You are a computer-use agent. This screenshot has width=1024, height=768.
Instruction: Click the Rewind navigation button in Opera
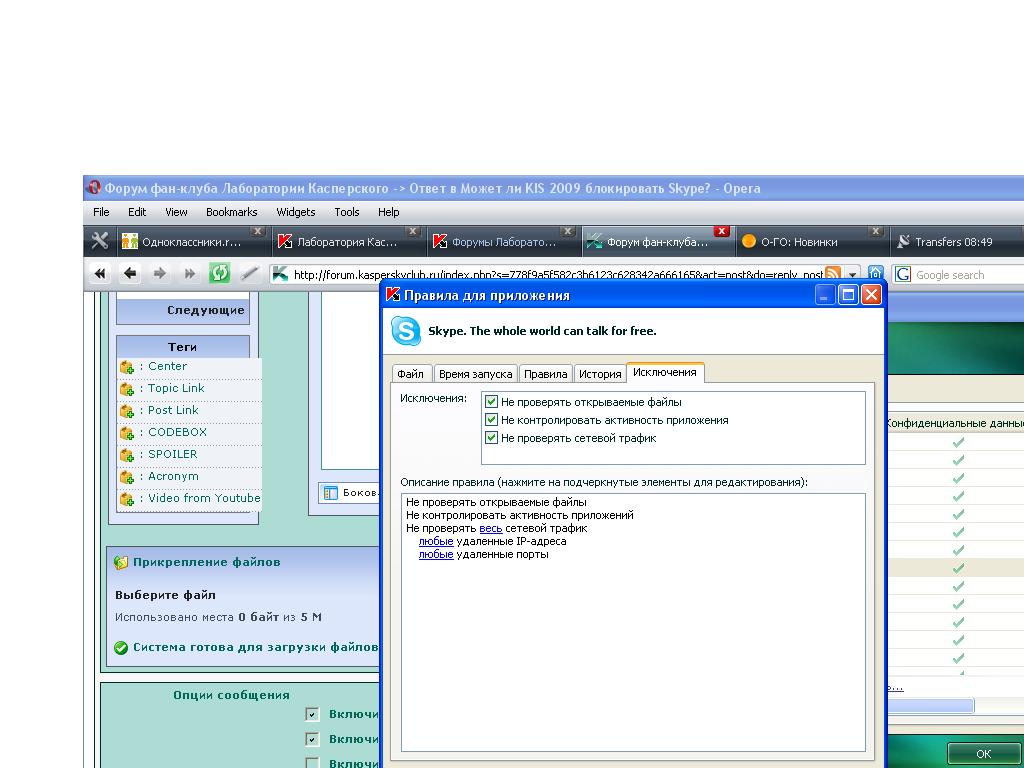[100, 274]
